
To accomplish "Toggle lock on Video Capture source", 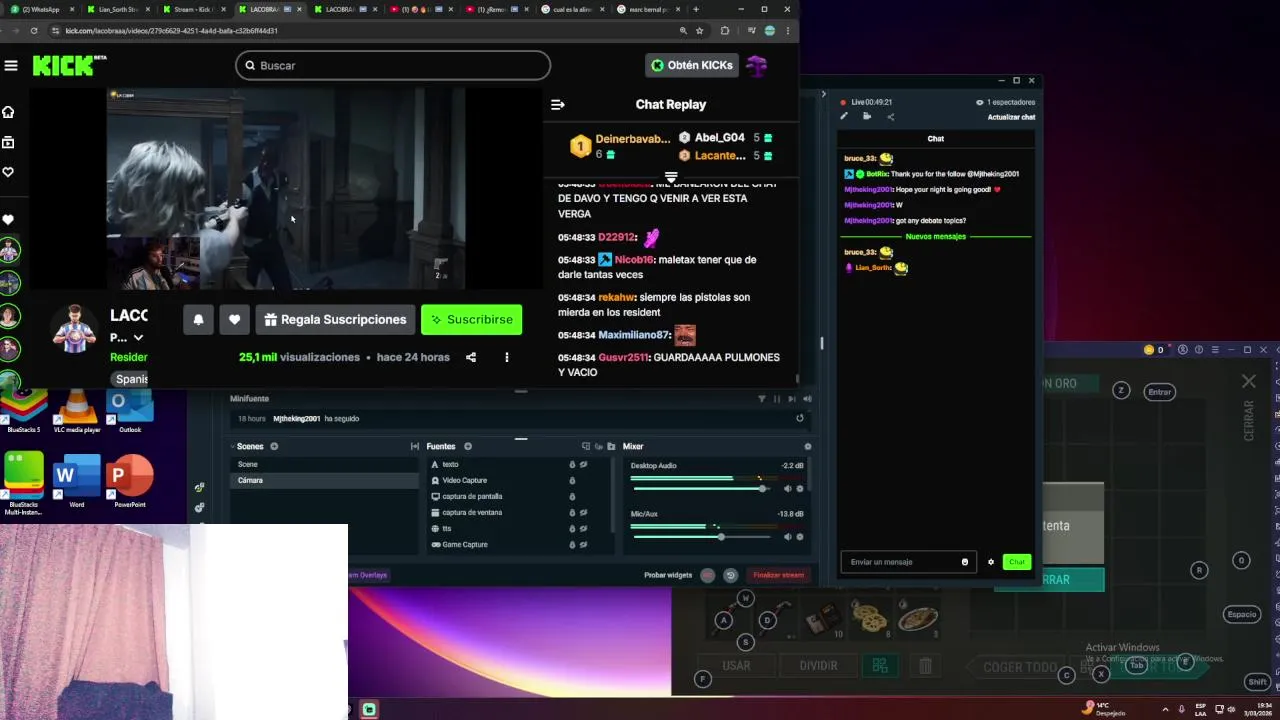I will (572, 481).
